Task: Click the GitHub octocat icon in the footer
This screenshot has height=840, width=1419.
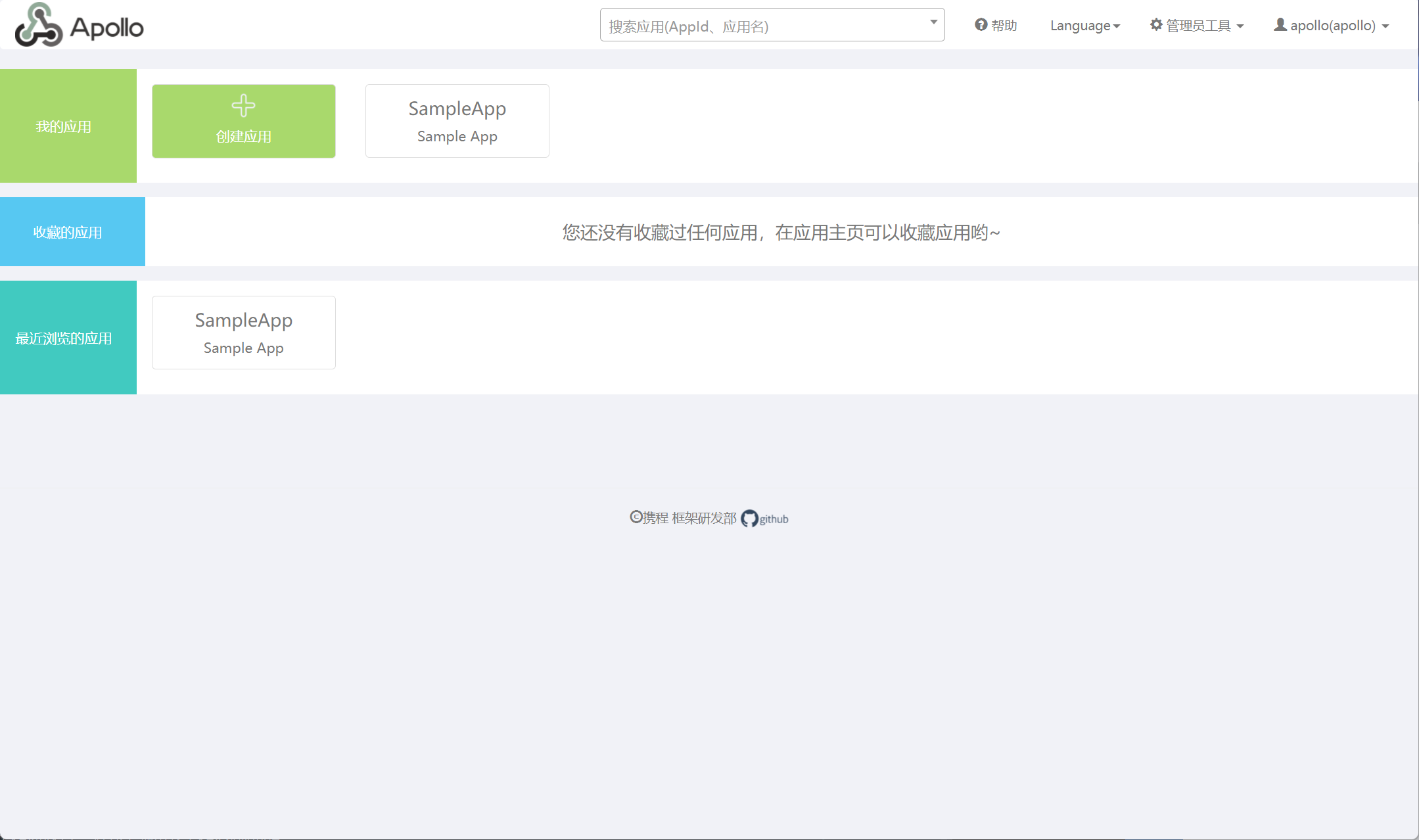Action: click(749, 519)
